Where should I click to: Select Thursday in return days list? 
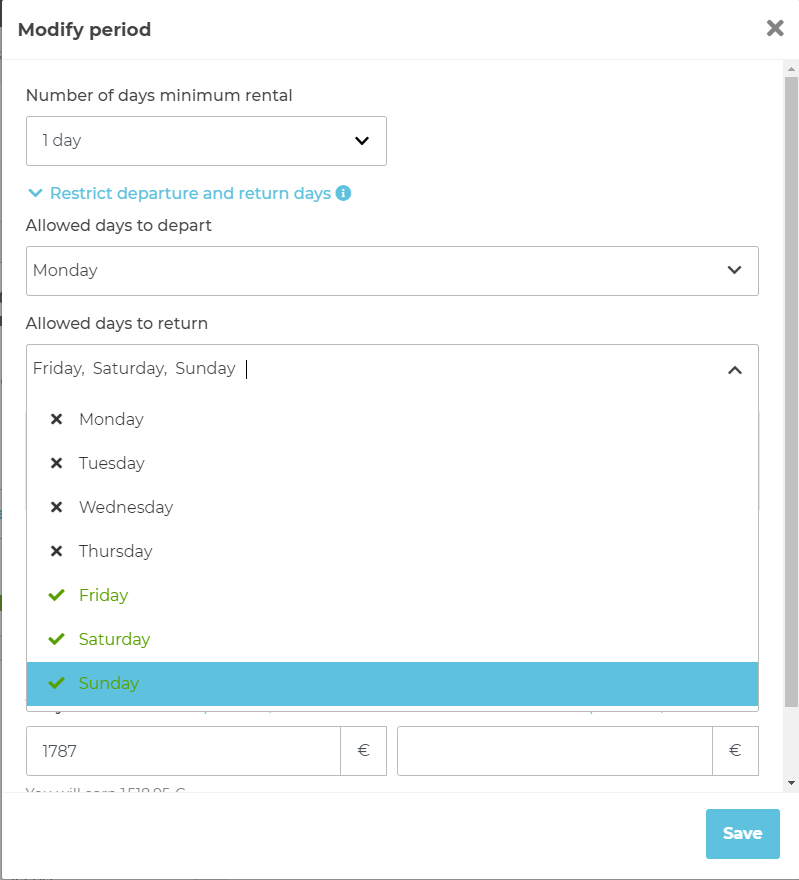[x=392, y=551]
